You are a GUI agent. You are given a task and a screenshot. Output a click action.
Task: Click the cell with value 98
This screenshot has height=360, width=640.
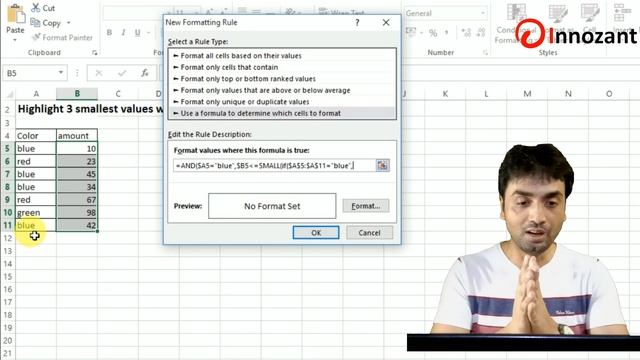pos(77,212)
